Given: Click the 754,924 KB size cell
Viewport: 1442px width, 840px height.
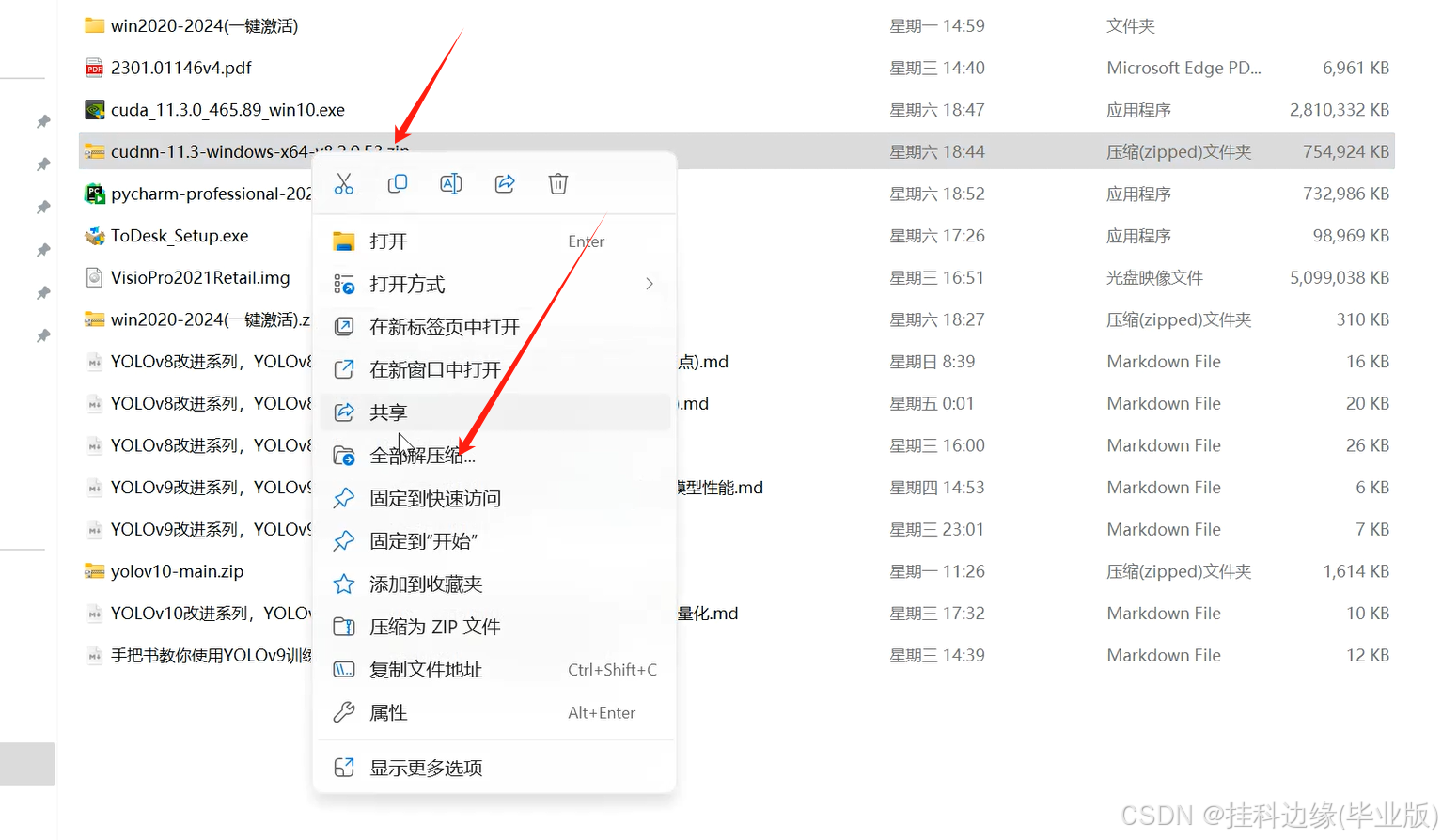Looking at the screenshot, I should [x=1346, y=151].
